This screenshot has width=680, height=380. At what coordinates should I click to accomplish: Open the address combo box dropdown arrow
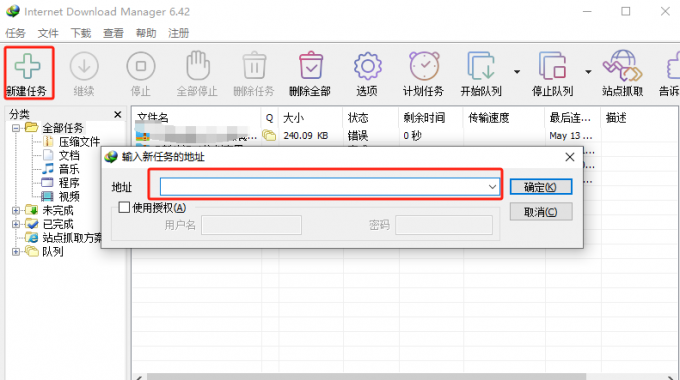tap(492, 187)
